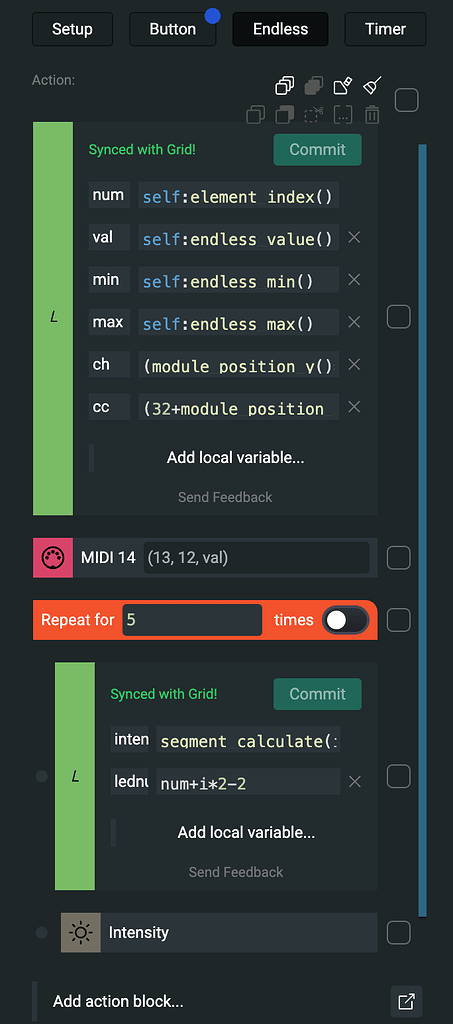Click the MIDI 14 parameters field
Image resolution: width=453 pixels, height=1024 pixels.
tap(257, 558)
